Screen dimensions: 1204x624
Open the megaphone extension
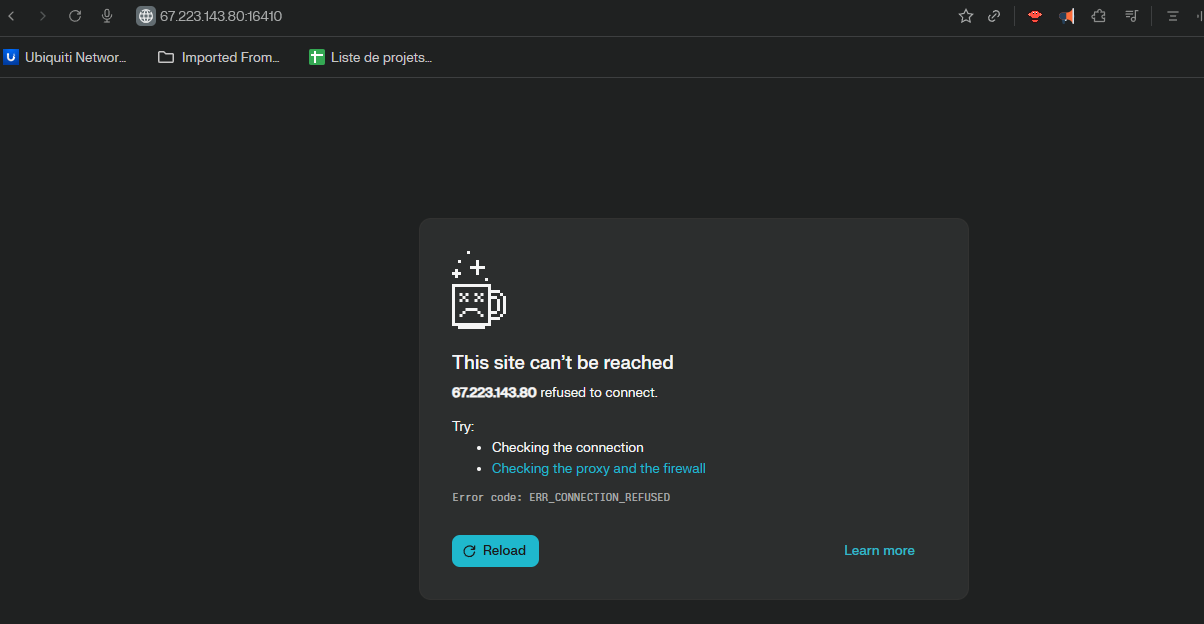coord(1067,16)
